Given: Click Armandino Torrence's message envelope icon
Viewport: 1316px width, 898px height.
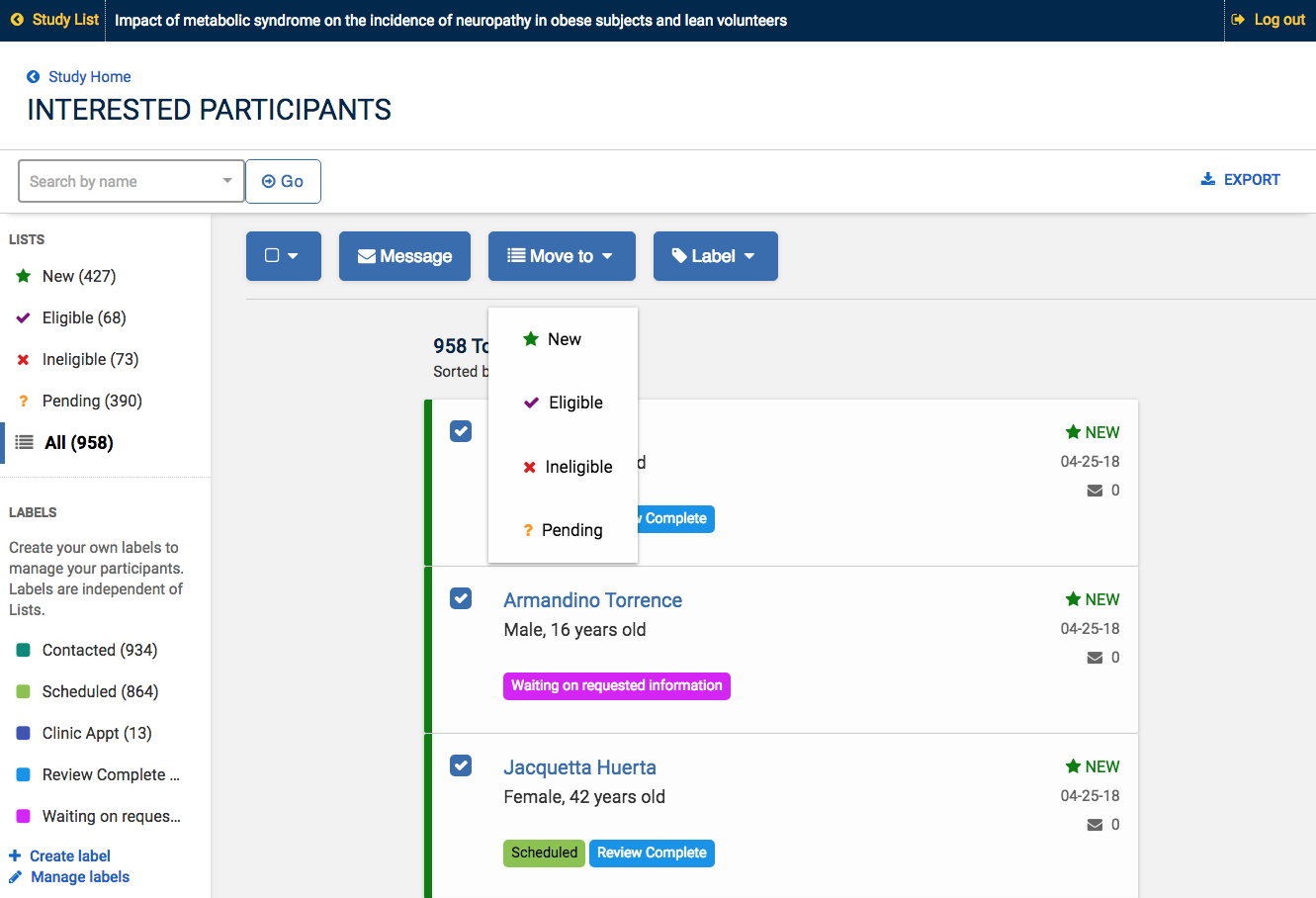Looking at the screenshot, I should [1095, 658].
